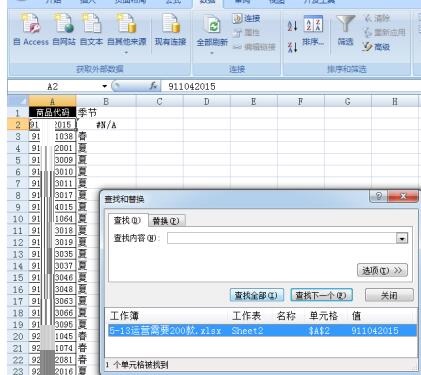Select column A header

tap(52, 101)
